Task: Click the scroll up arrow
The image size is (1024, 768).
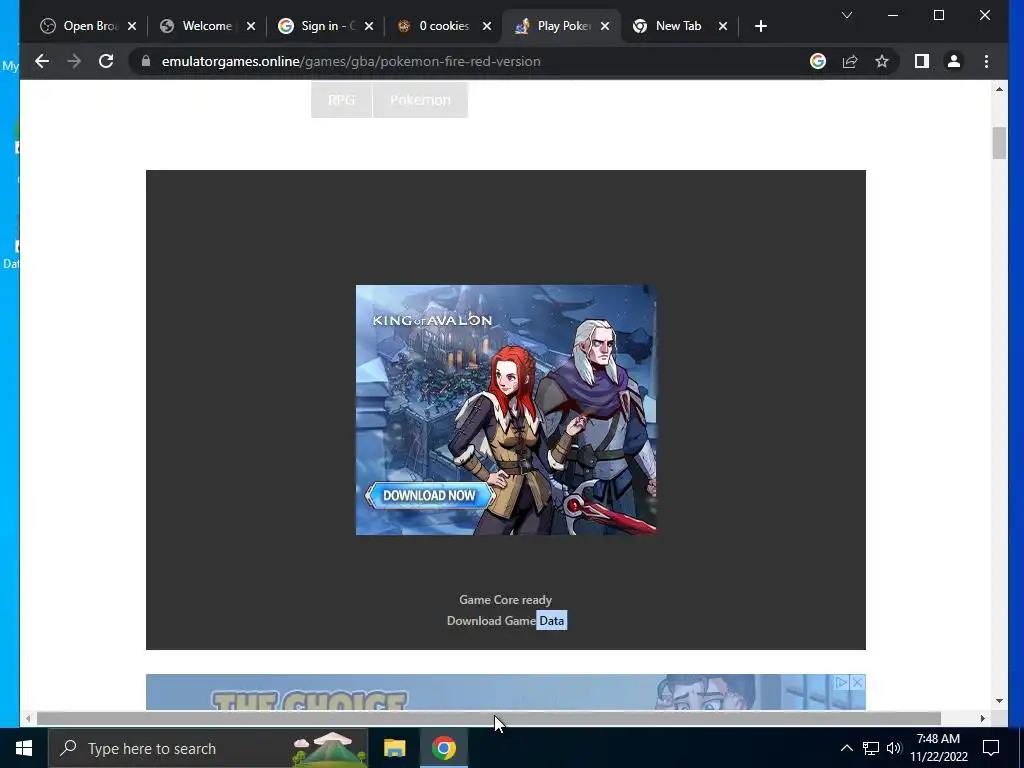Action: coord(999,89)
